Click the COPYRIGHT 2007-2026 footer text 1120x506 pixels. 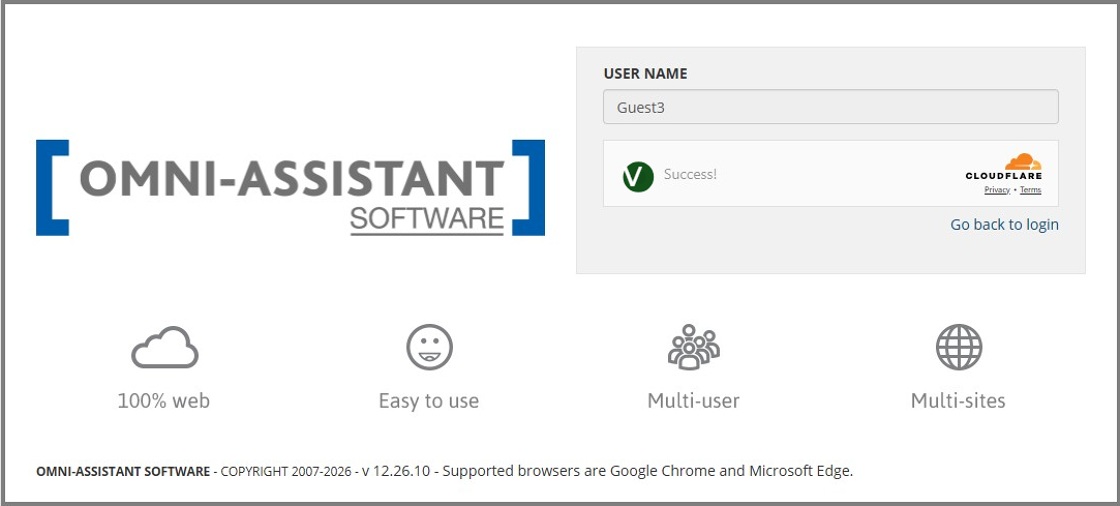(286, 472)
